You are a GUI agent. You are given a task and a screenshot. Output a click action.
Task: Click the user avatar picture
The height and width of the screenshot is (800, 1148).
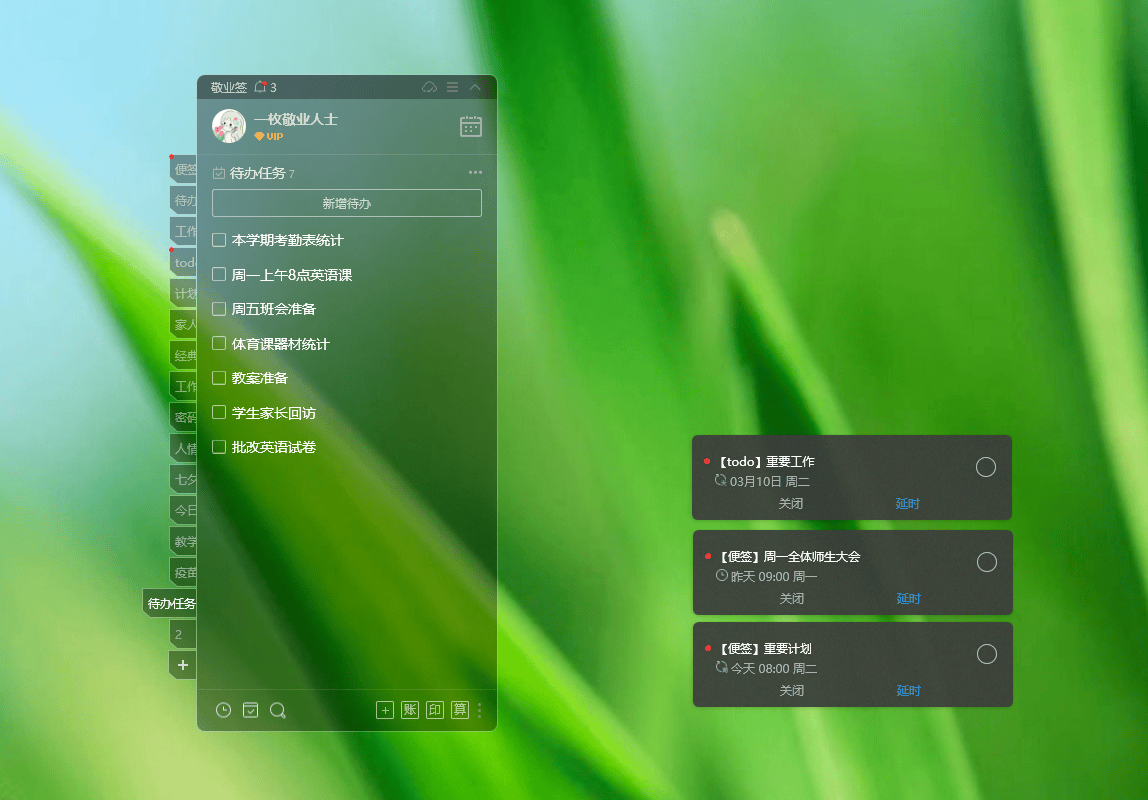229,126
